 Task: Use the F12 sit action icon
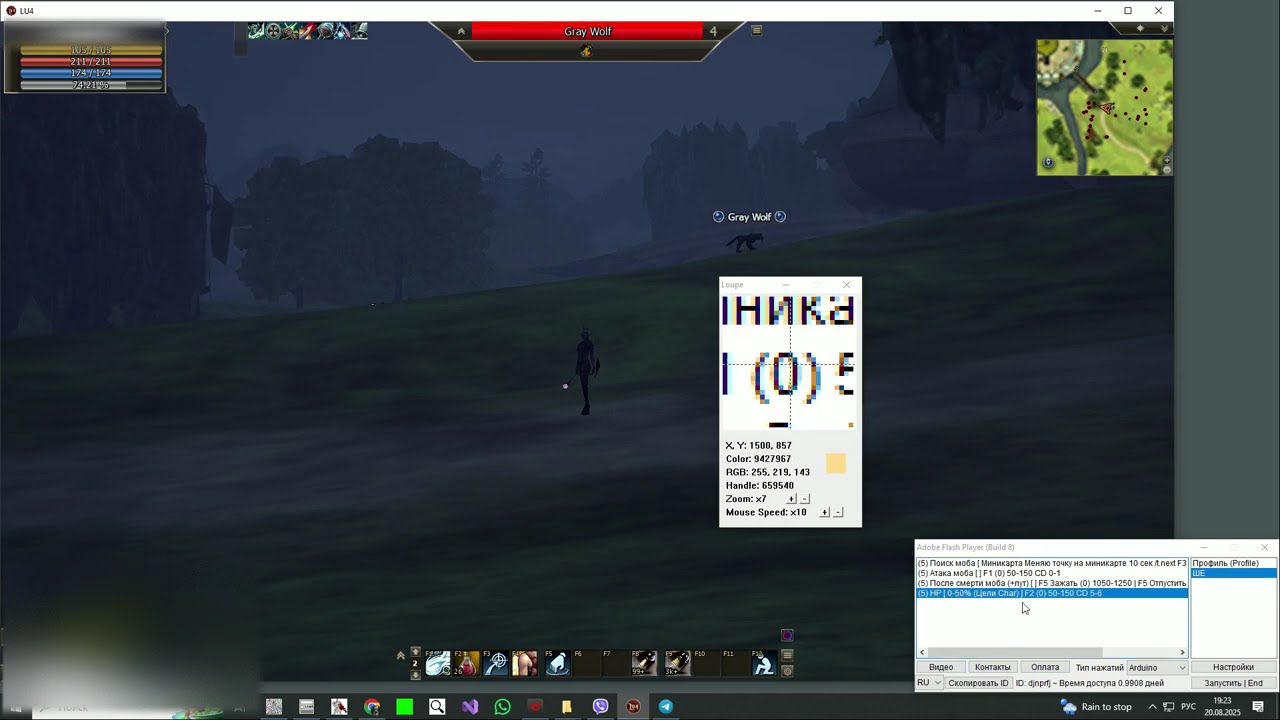(764, 663)
